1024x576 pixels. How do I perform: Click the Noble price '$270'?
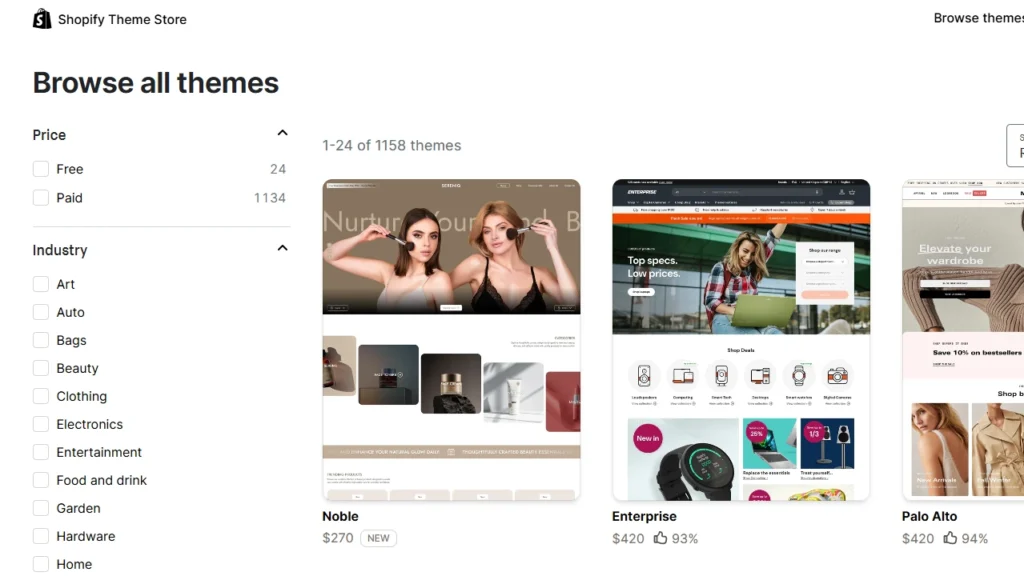(338, 538)
